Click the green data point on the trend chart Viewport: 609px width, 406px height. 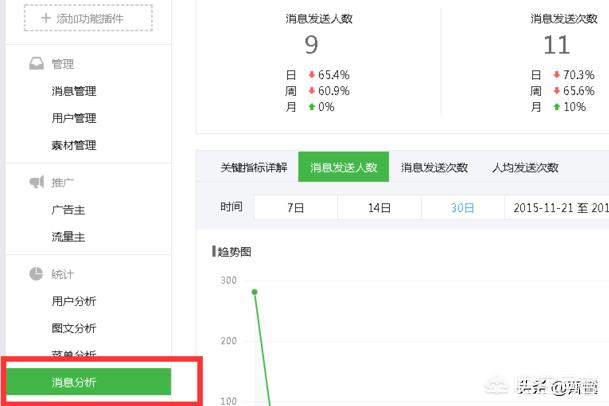[254, 292]
